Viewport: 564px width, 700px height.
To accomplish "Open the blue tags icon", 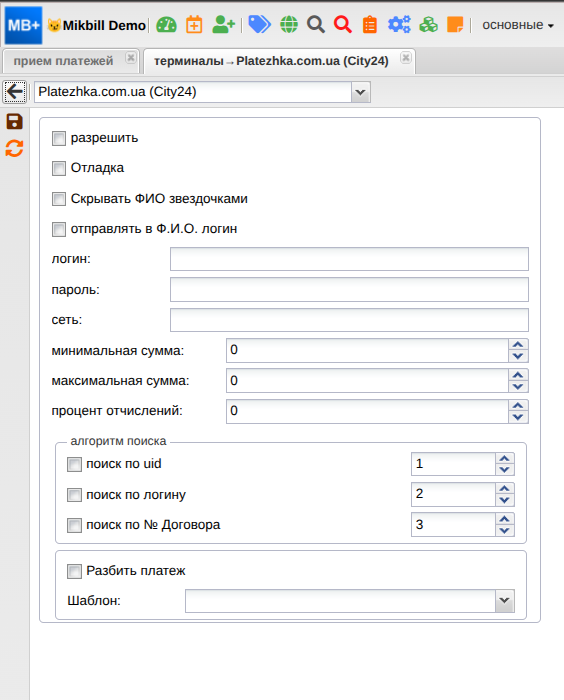I will click(259, 25).
